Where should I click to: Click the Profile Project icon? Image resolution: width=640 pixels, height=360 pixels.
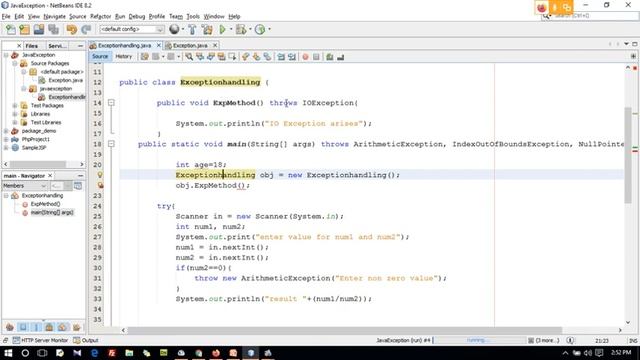click(260, 29)
